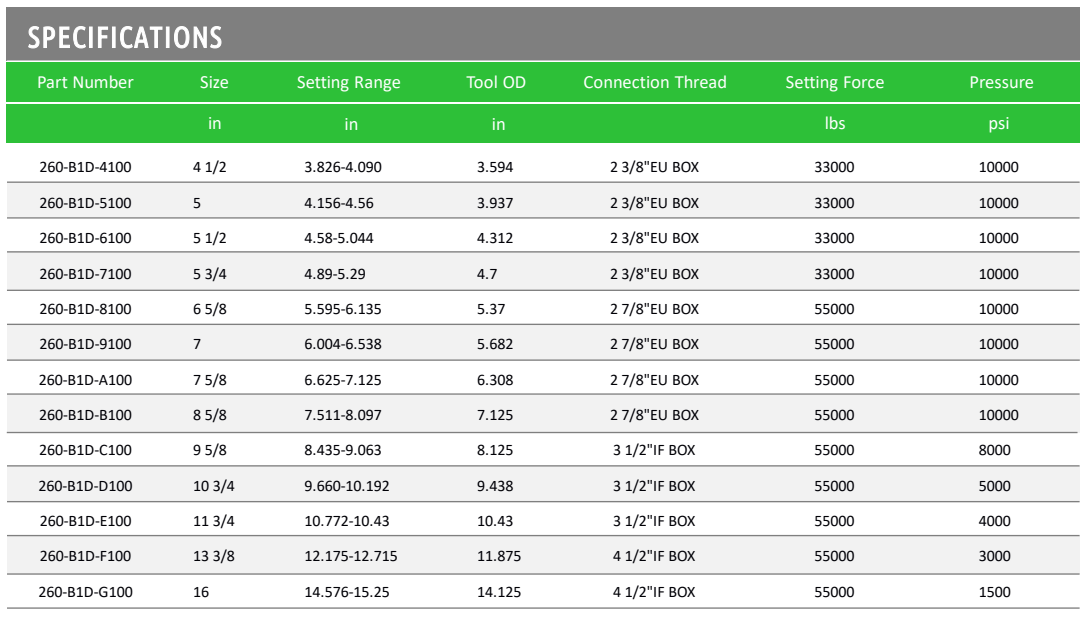The width and height of the screenshot is (1085, 620).
Task: Select setting range 9.660-10.192
Action: (347, 486)
